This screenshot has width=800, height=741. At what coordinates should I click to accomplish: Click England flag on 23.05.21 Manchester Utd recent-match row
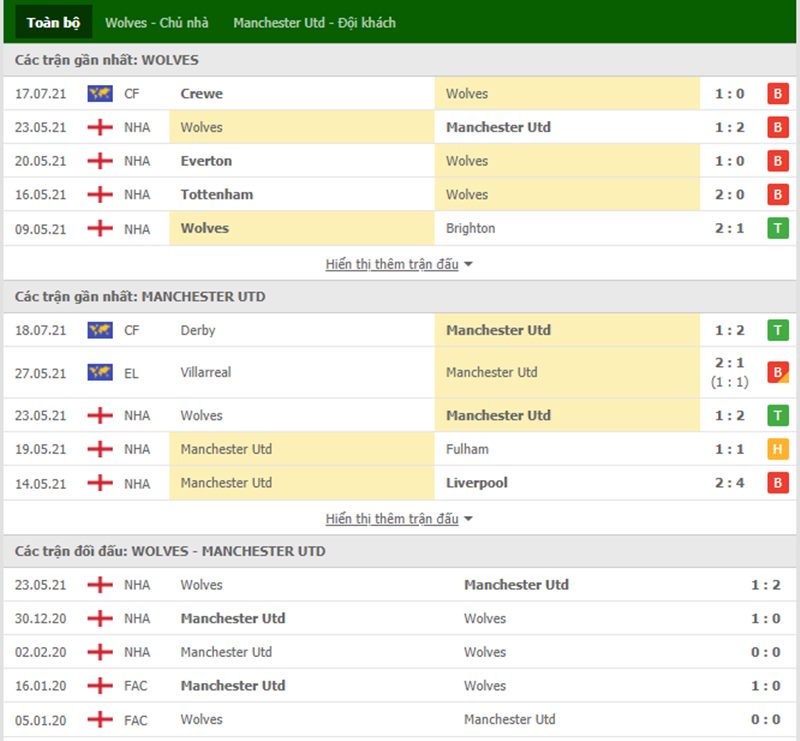click(x=100, y=415)
